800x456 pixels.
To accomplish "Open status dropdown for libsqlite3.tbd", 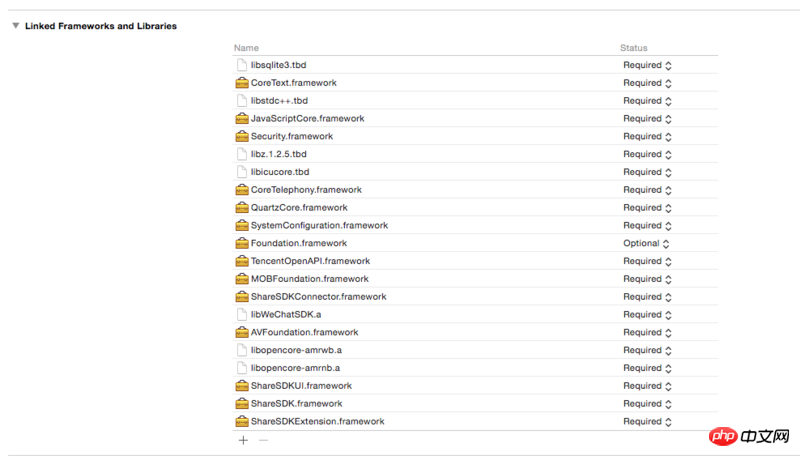I will point(647,65).
